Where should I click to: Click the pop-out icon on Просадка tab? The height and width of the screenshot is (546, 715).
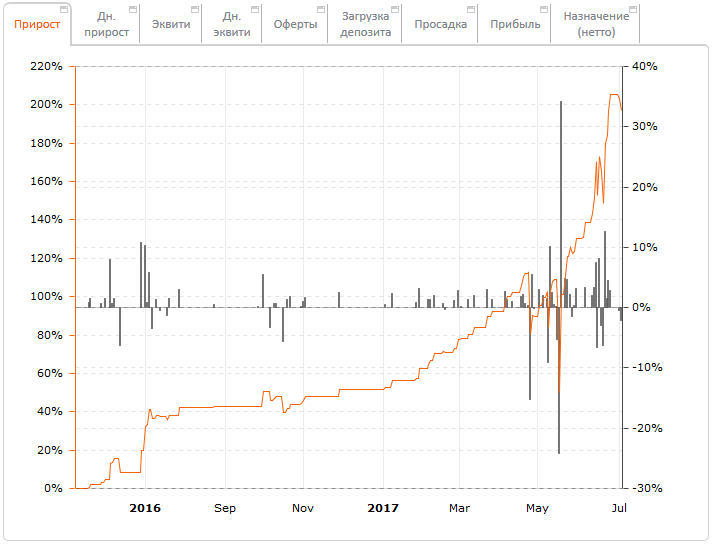[470, 9]
